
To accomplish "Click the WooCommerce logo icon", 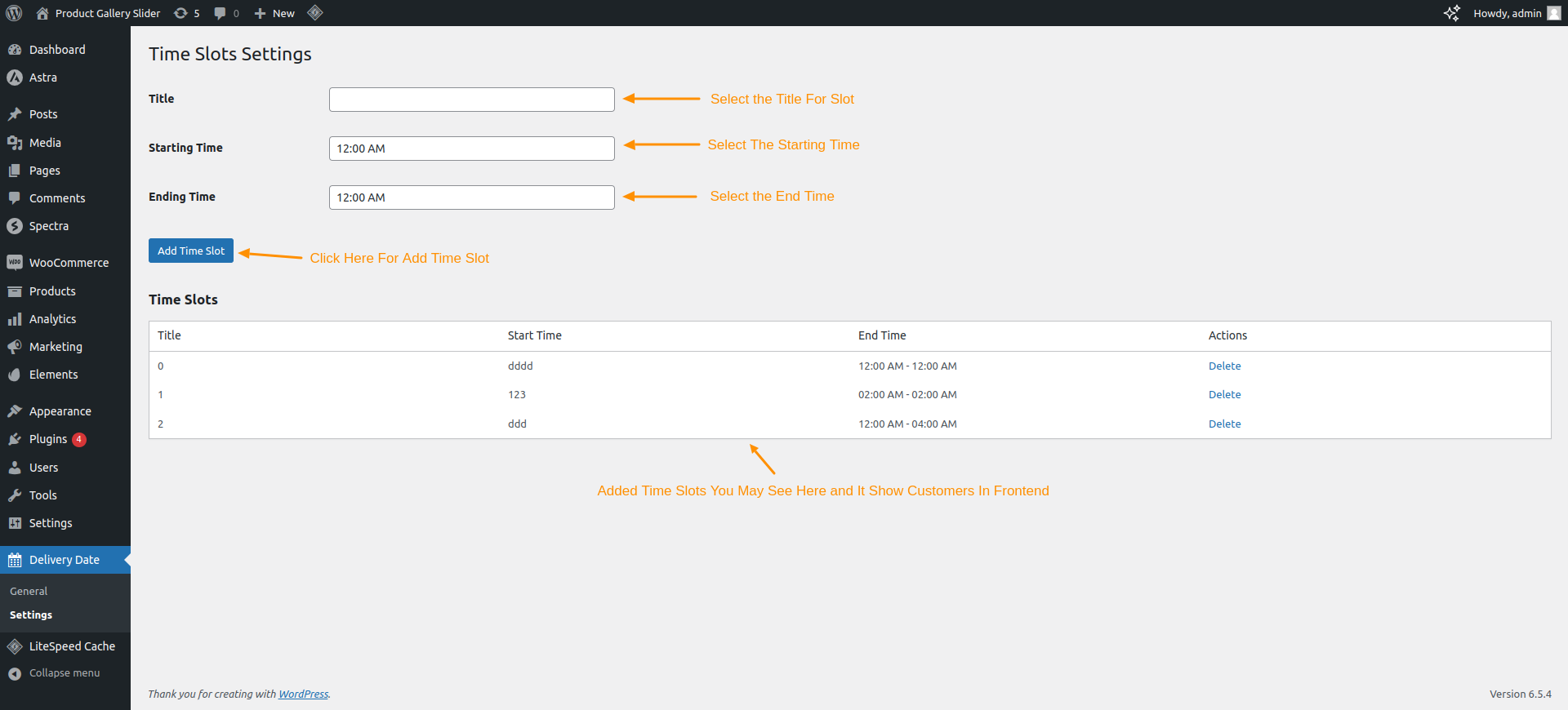I will tap(15, 263).
